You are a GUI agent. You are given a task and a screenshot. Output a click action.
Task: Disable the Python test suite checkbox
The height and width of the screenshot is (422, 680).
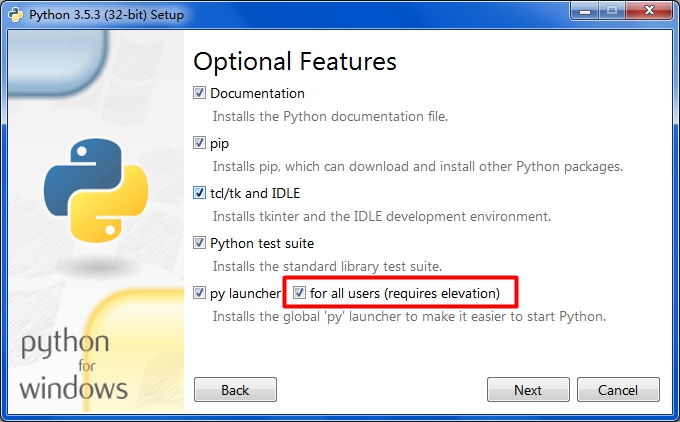point(199,243)
